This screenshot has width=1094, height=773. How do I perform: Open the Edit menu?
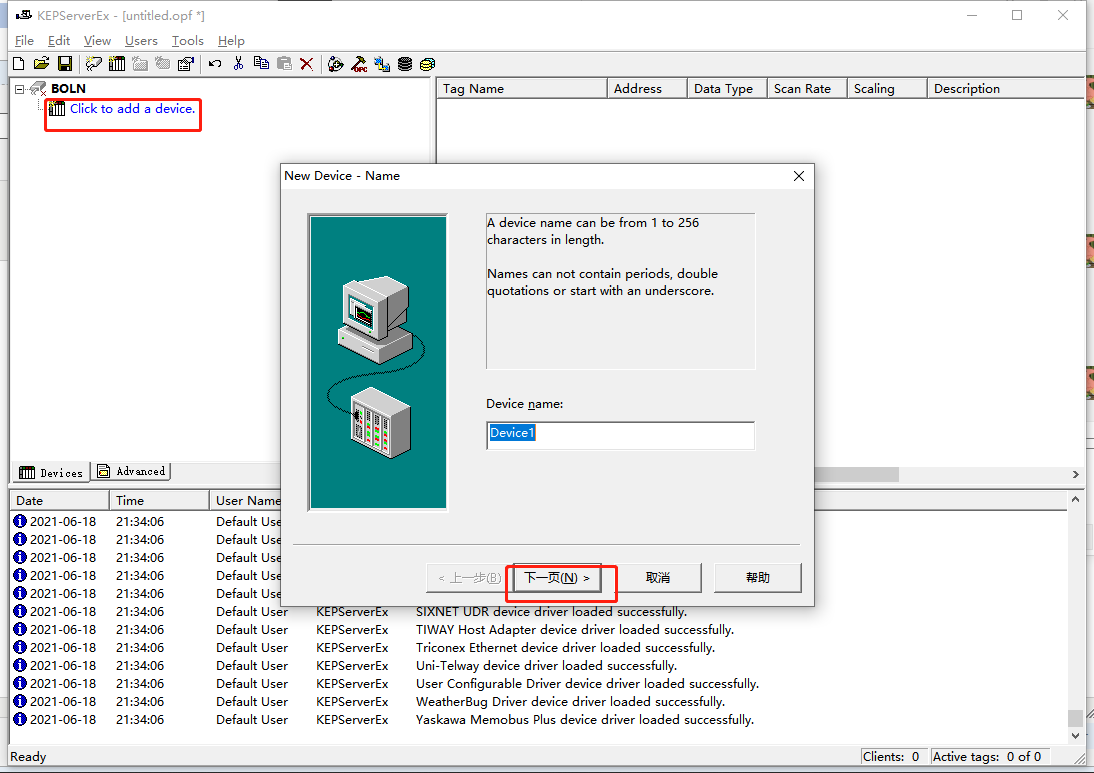pyautogui.click(x=59, y=40)
